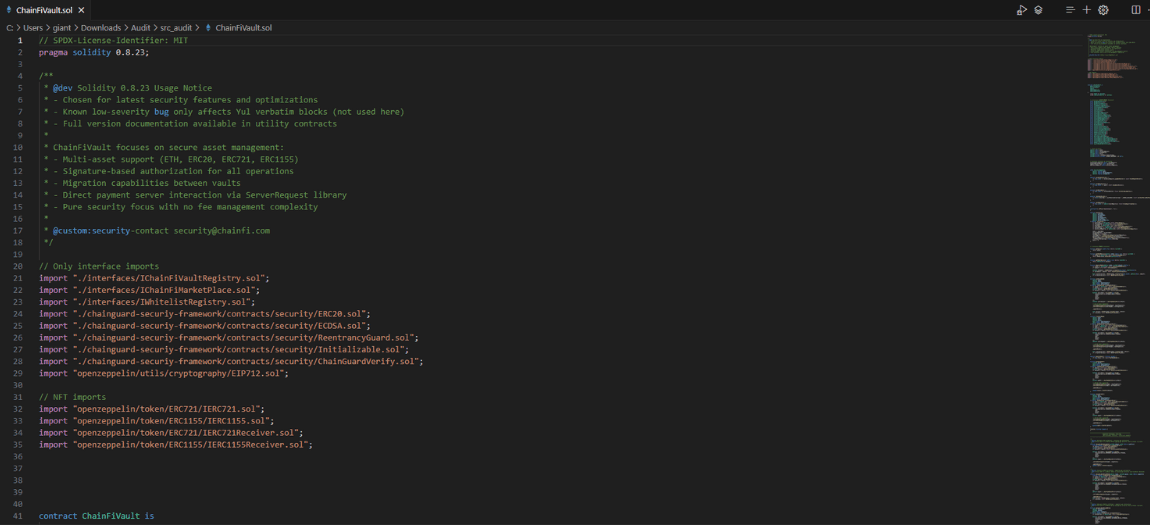Click line number 20 in the gutter

click(x=18, y=267)
